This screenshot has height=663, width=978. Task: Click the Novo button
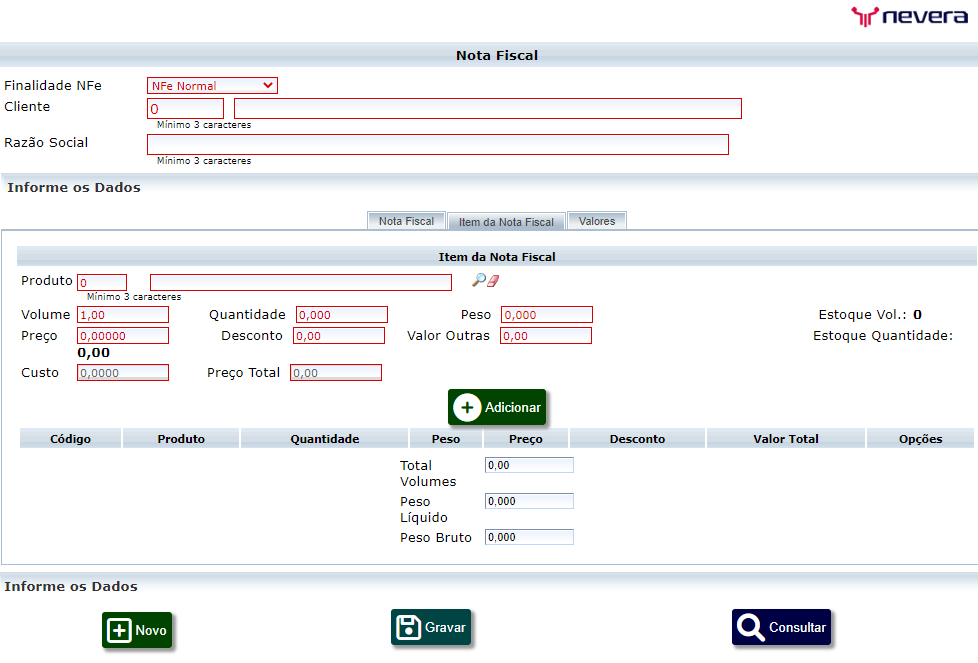click(x=137, y=630)
